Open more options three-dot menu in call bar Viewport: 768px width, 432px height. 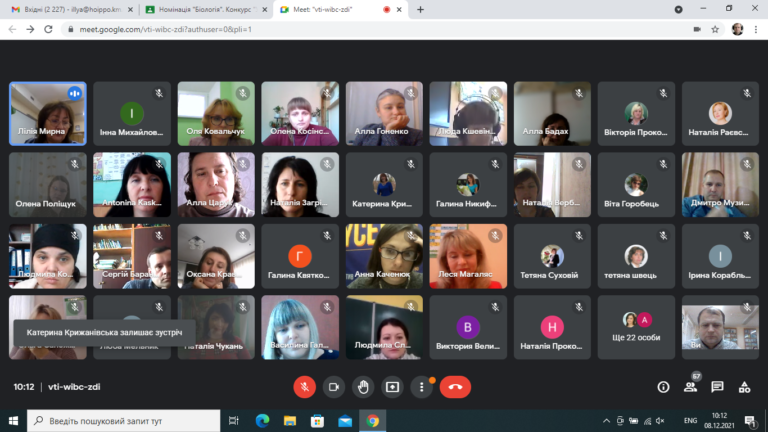point(421,387)
